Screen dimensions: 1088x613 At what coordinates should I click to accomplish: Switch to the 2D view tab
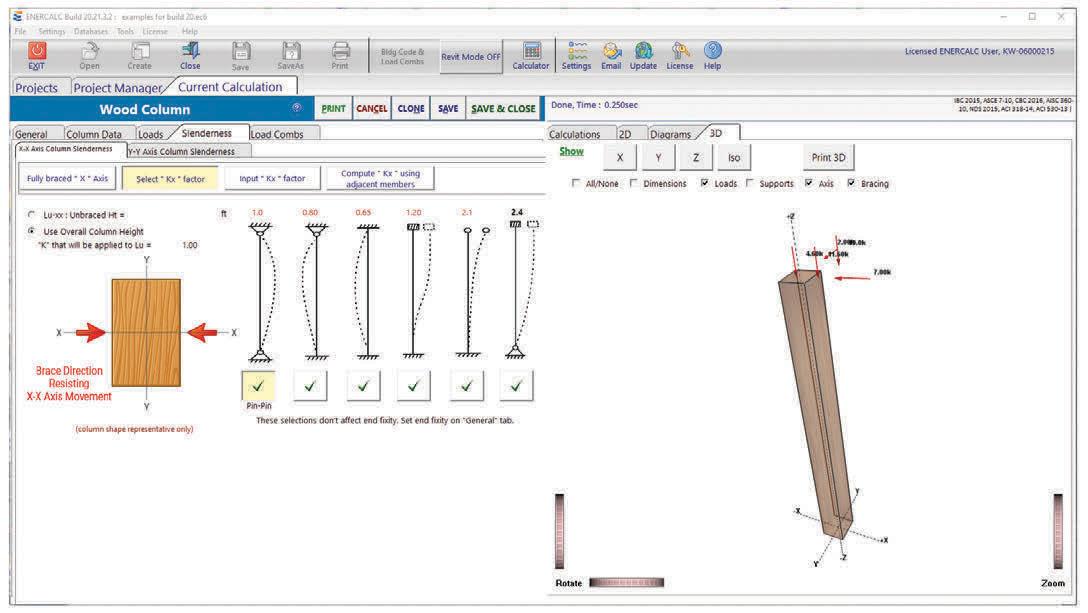[x=625, y=134]
